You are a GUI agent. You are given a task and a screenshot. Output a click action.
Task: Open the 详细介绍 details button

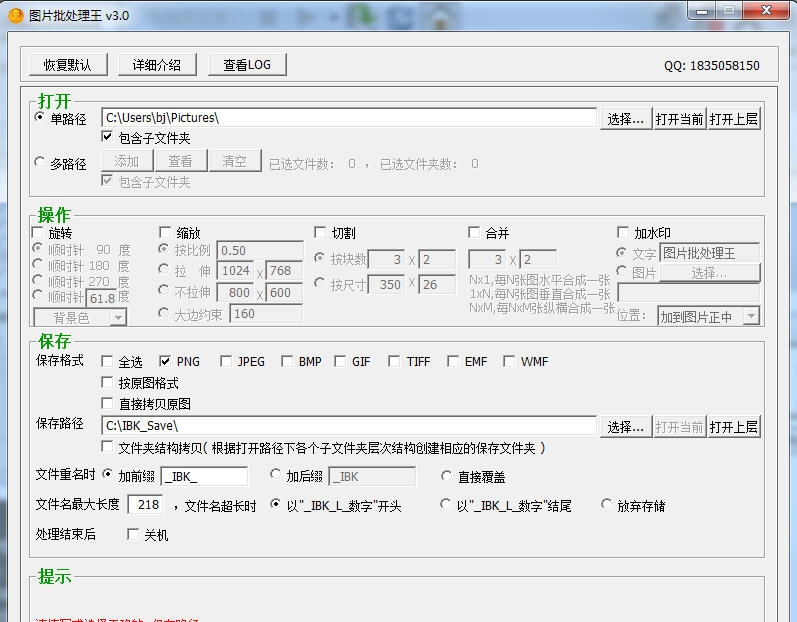coord(157,65)
